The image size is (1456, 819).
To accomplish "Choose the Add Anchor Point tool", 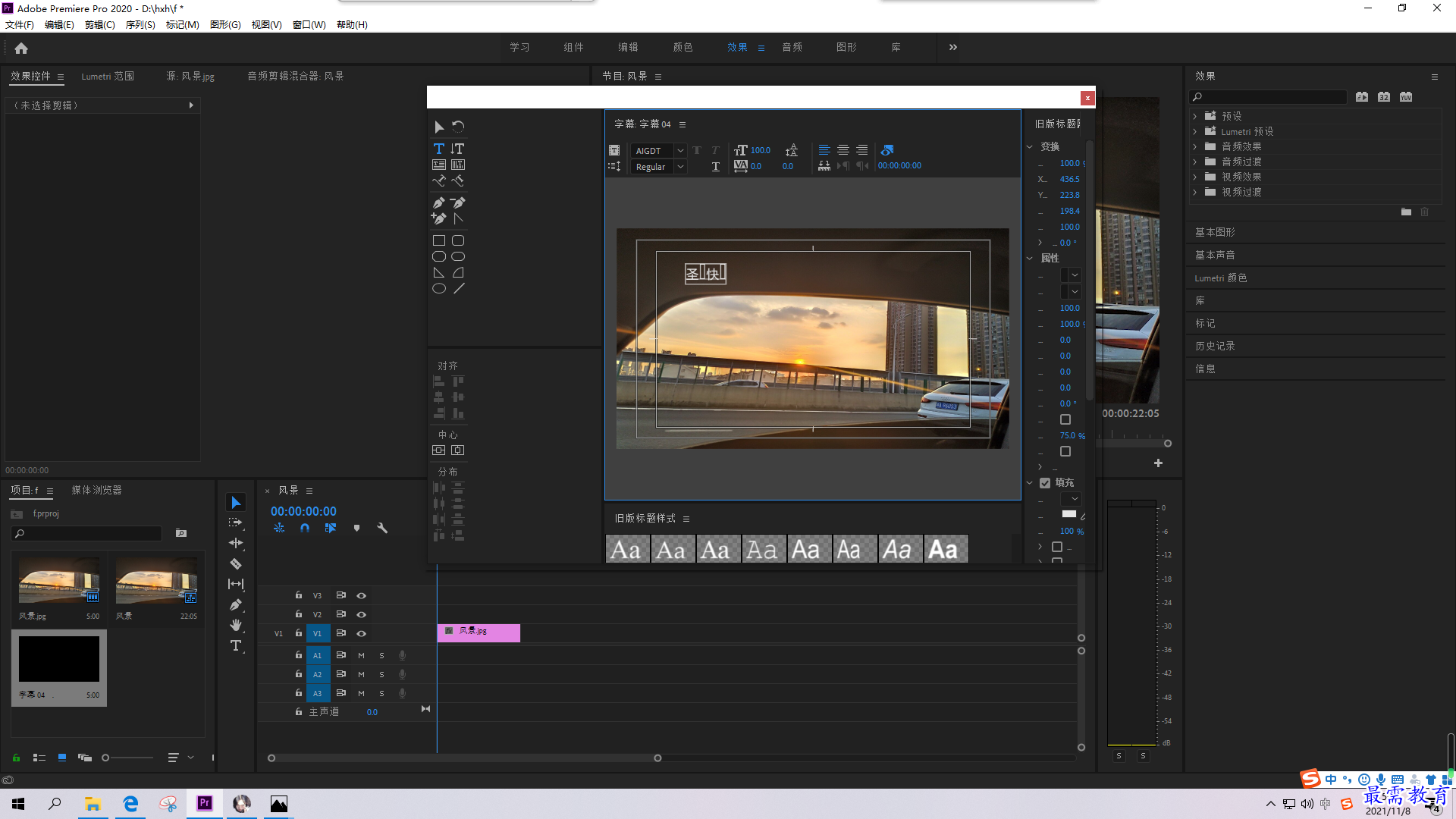I will pos(439,218).
